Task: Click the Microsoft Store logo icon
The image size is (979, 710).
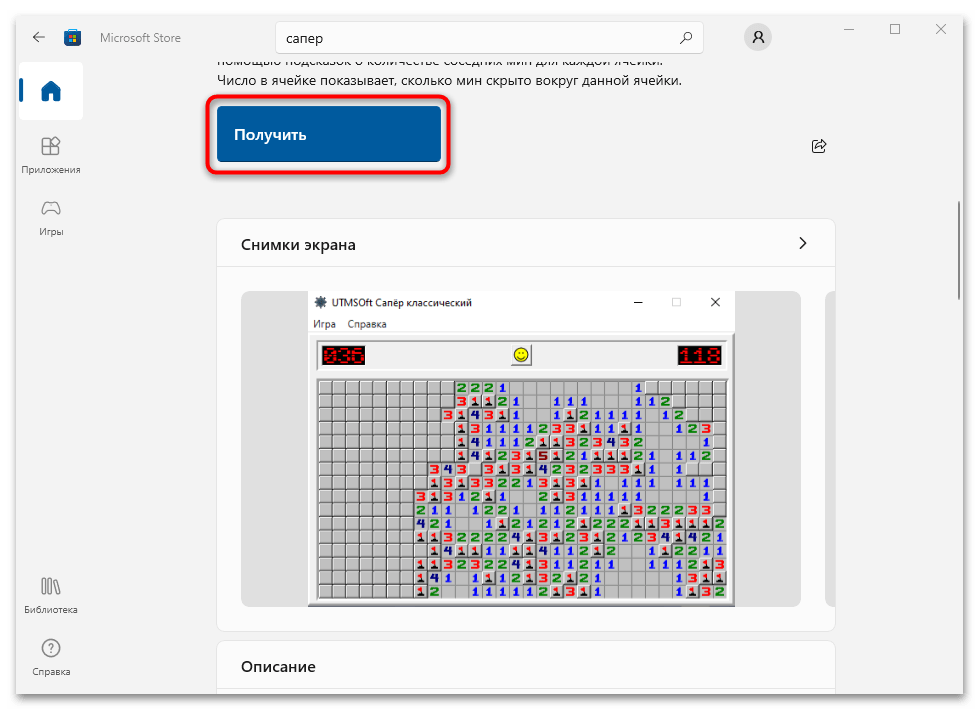Action: point(72,37)
